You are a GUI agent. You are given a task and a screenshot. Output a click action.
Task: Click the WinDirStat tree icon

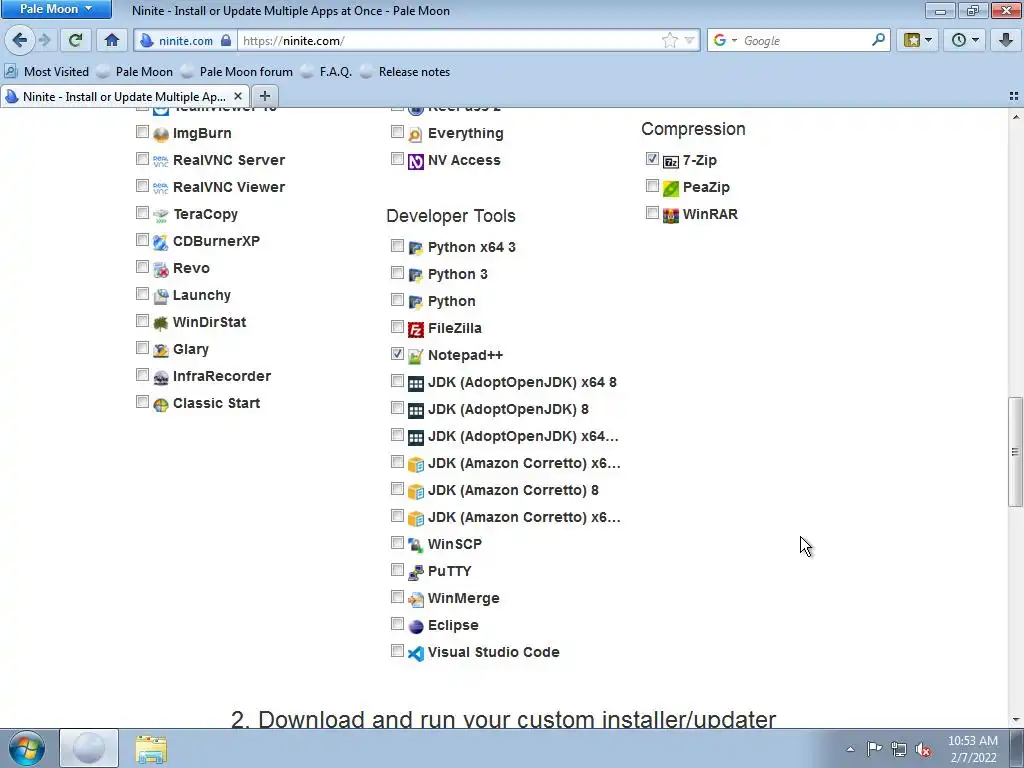161,323
